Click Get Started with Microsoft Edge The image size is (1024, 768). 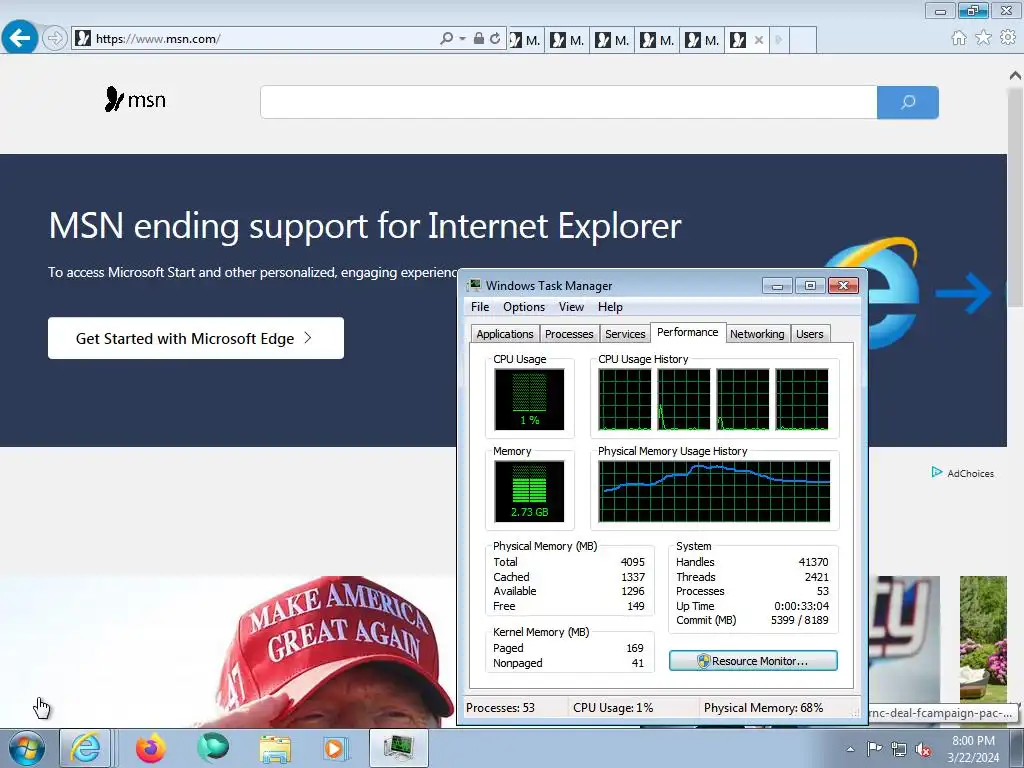click(196, 338)
